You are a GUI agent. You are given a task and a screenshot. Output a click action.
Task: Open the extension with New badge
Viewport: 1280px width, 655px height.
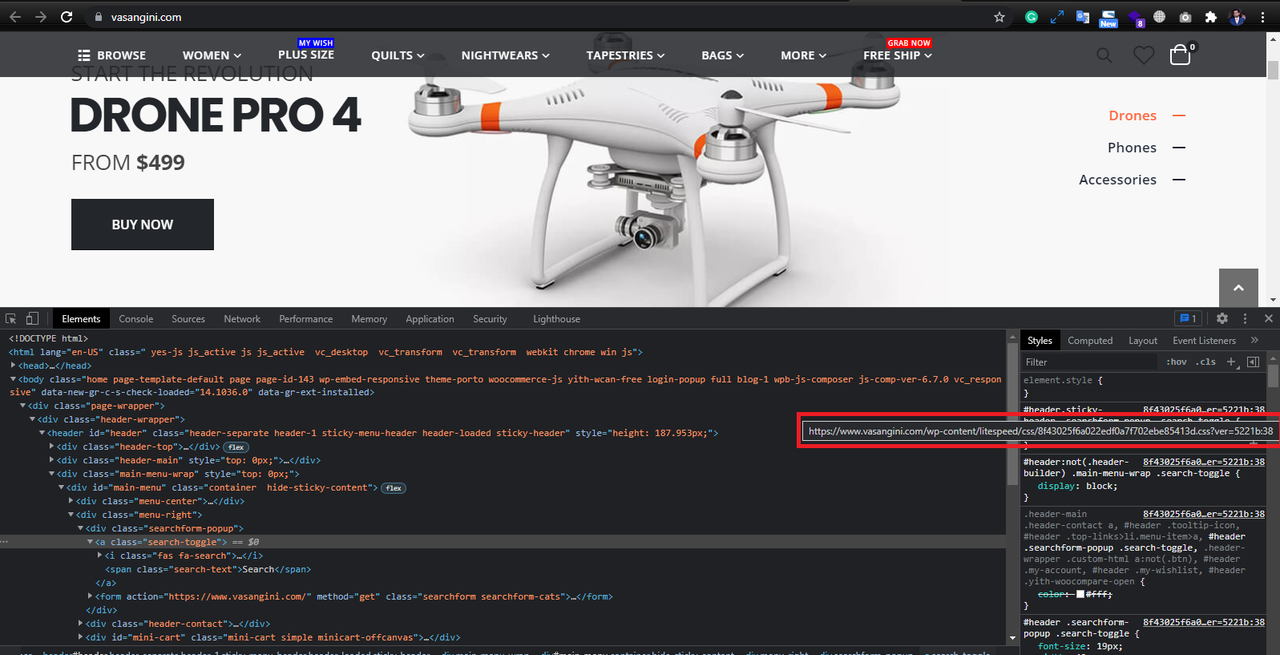tap(1108, 18)
